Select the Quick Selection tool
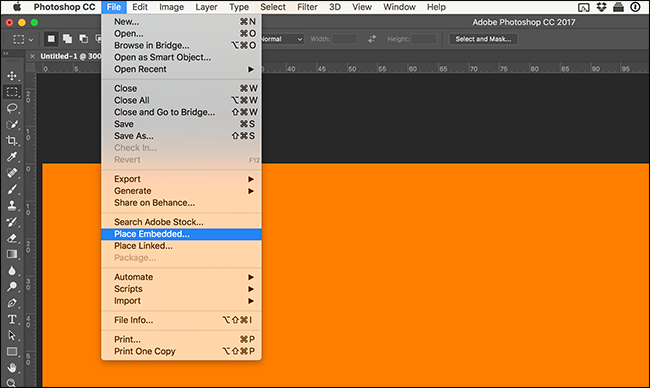Image resolution: width=650 pixels, height=388 pixels. 12,124
